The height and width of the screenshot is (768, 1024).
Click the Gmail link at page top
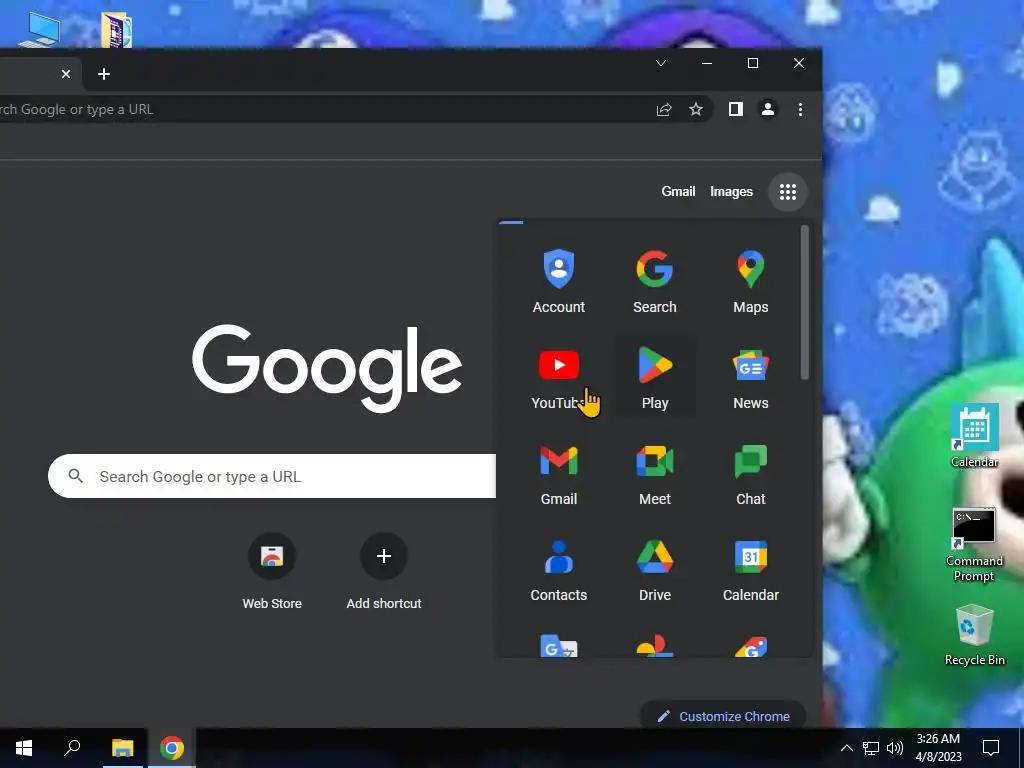pos(678,191)
